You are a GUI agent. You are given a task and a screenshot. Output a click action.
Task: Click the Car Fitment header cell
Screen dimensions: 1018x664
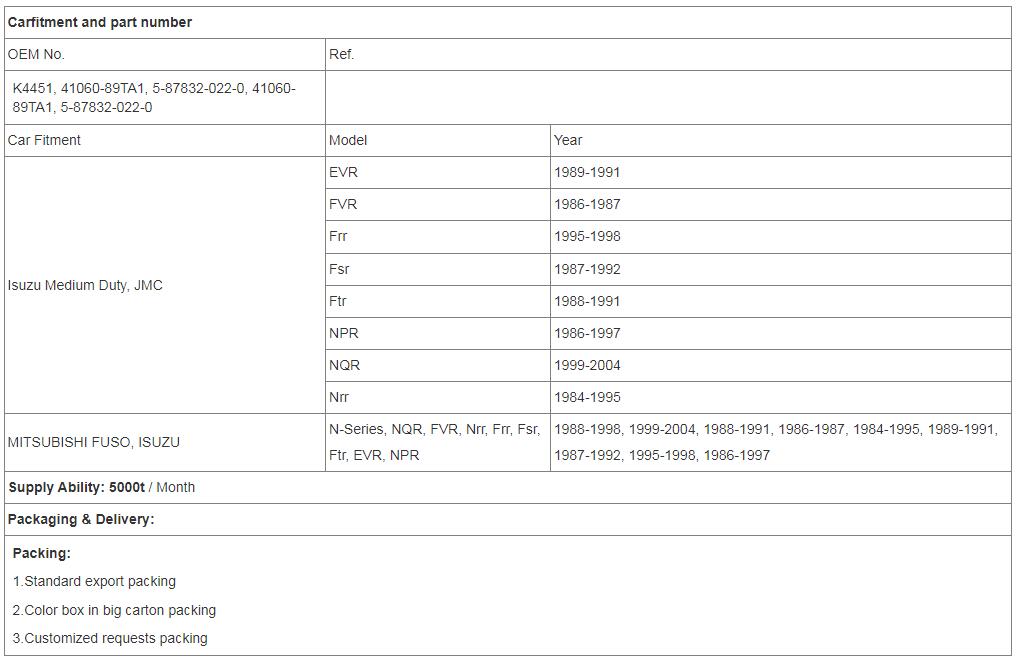[x=165, y=140]
